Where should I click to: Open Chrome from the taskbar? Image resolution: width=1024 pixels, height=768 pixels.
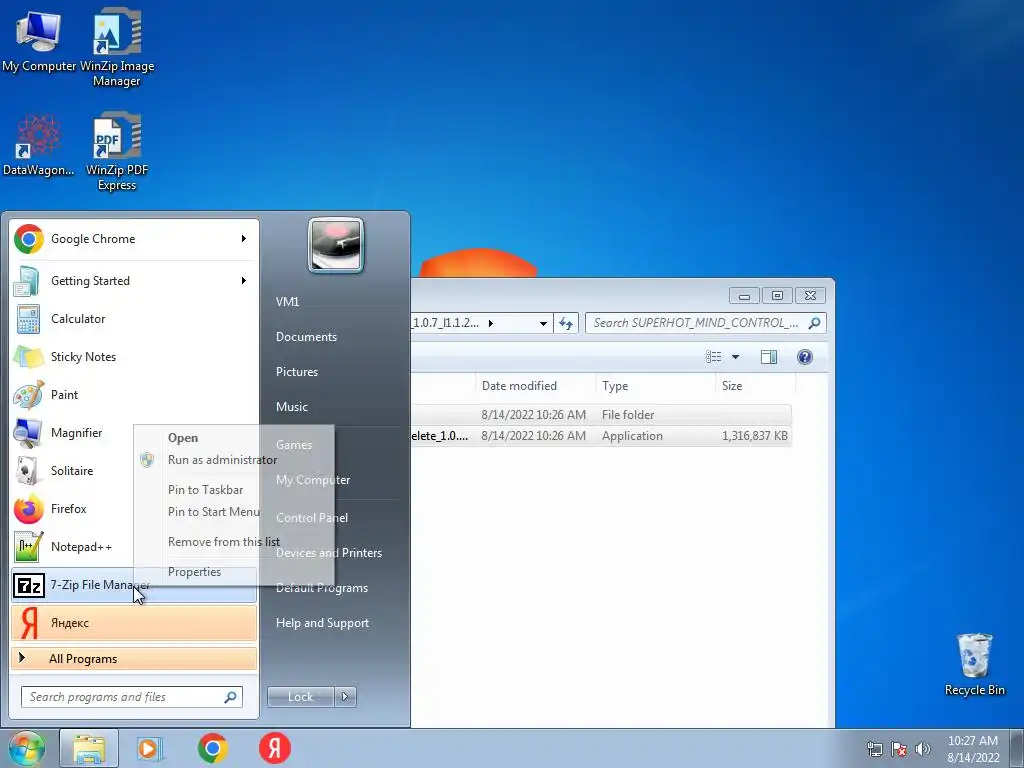[x=212, y=748]
